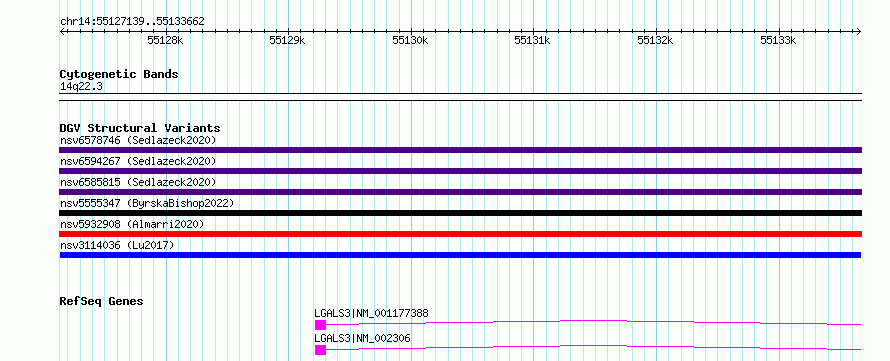
Task: Select the DGV Structural Variants track title
Action: (140, 128)
